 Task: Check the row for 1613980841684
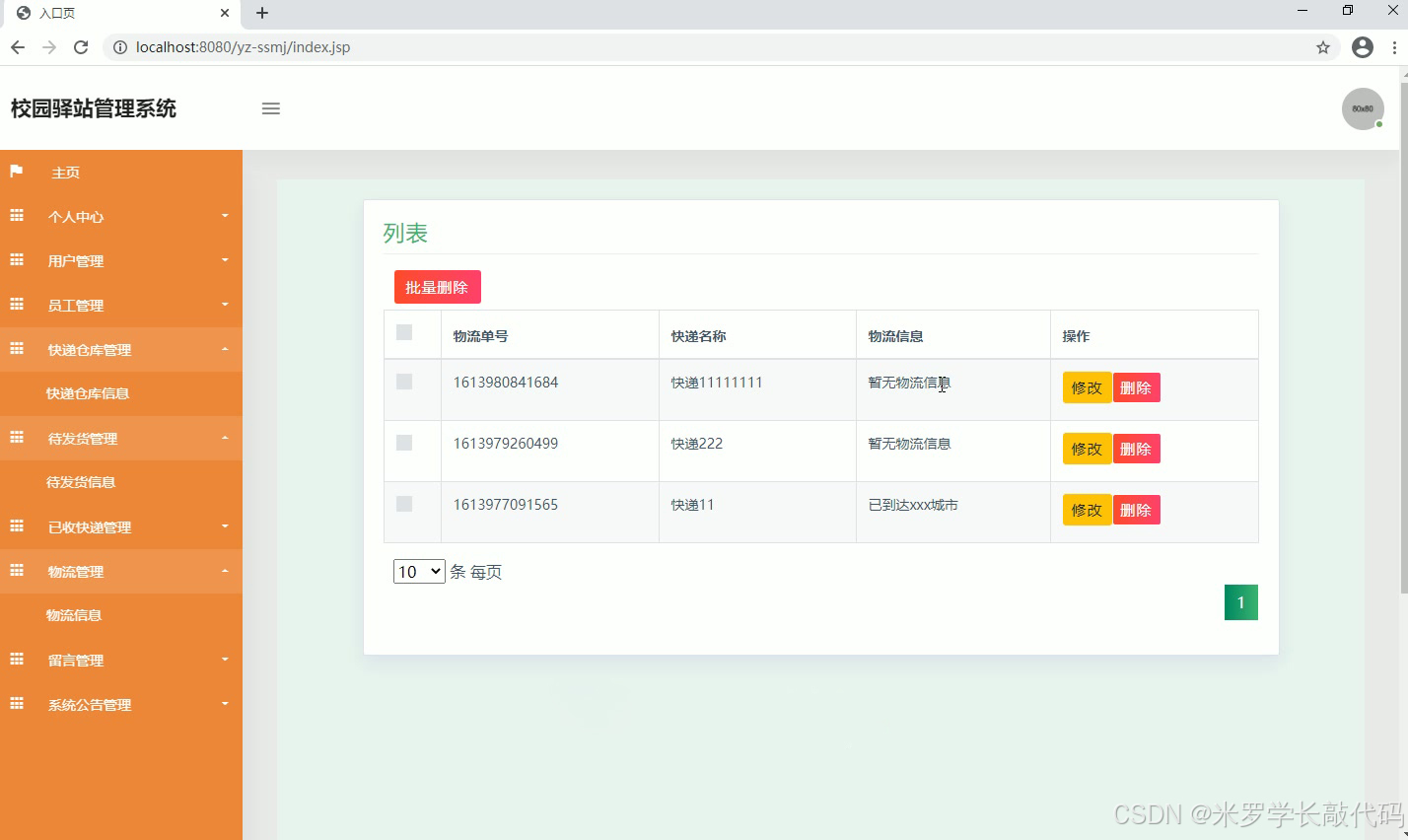pyautogui.click(x=404, y=382)
